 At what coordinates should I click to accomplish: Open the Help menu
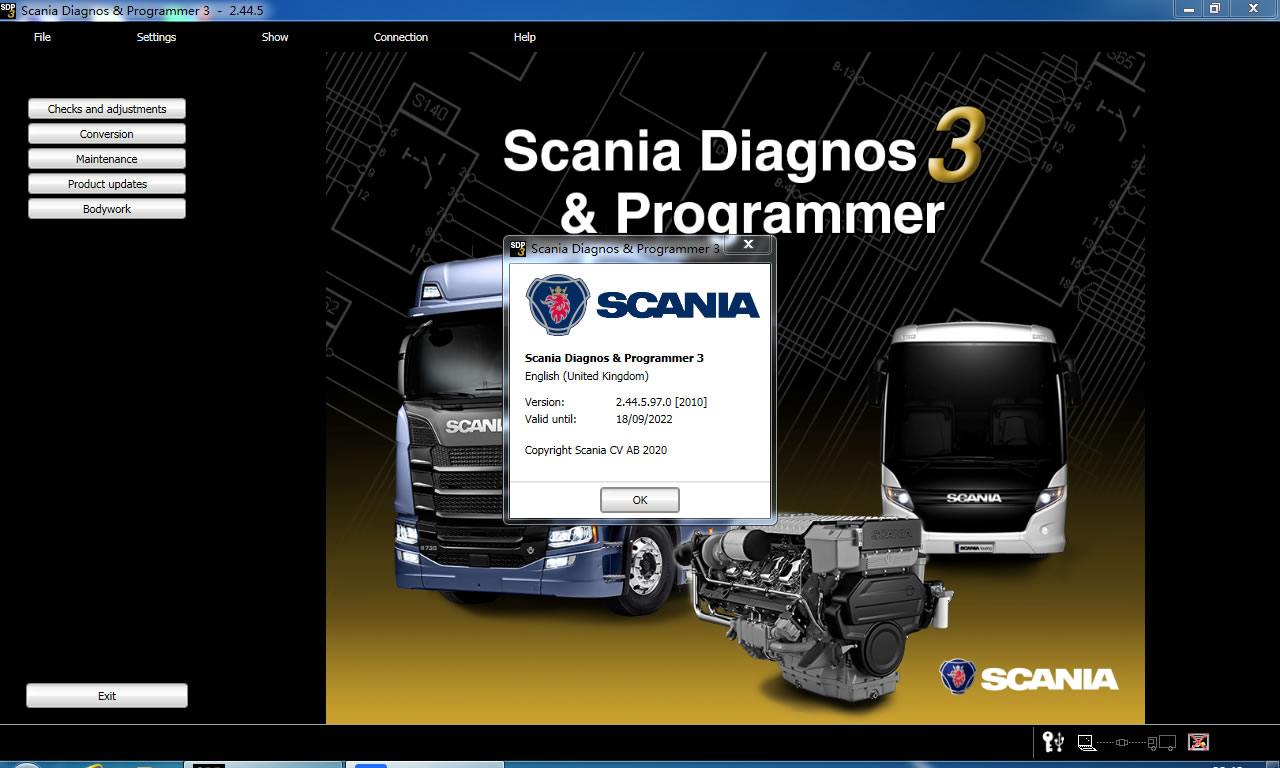(524, 37)
